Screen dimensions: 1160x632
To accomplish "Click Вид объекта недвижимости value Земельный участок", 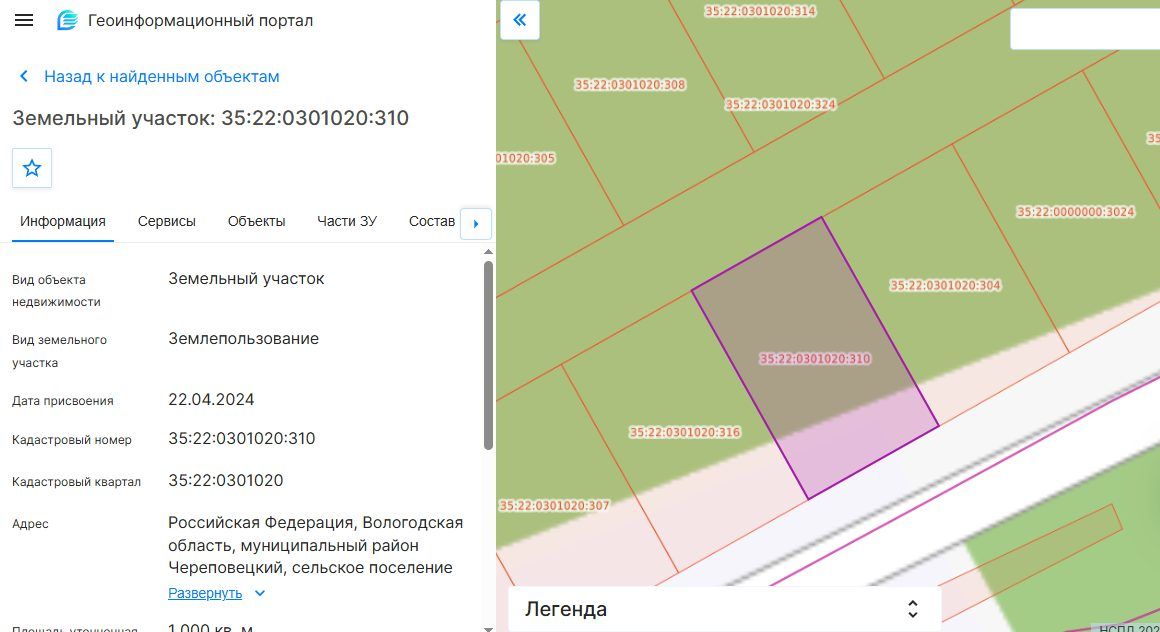I will (x=246, y=278).
